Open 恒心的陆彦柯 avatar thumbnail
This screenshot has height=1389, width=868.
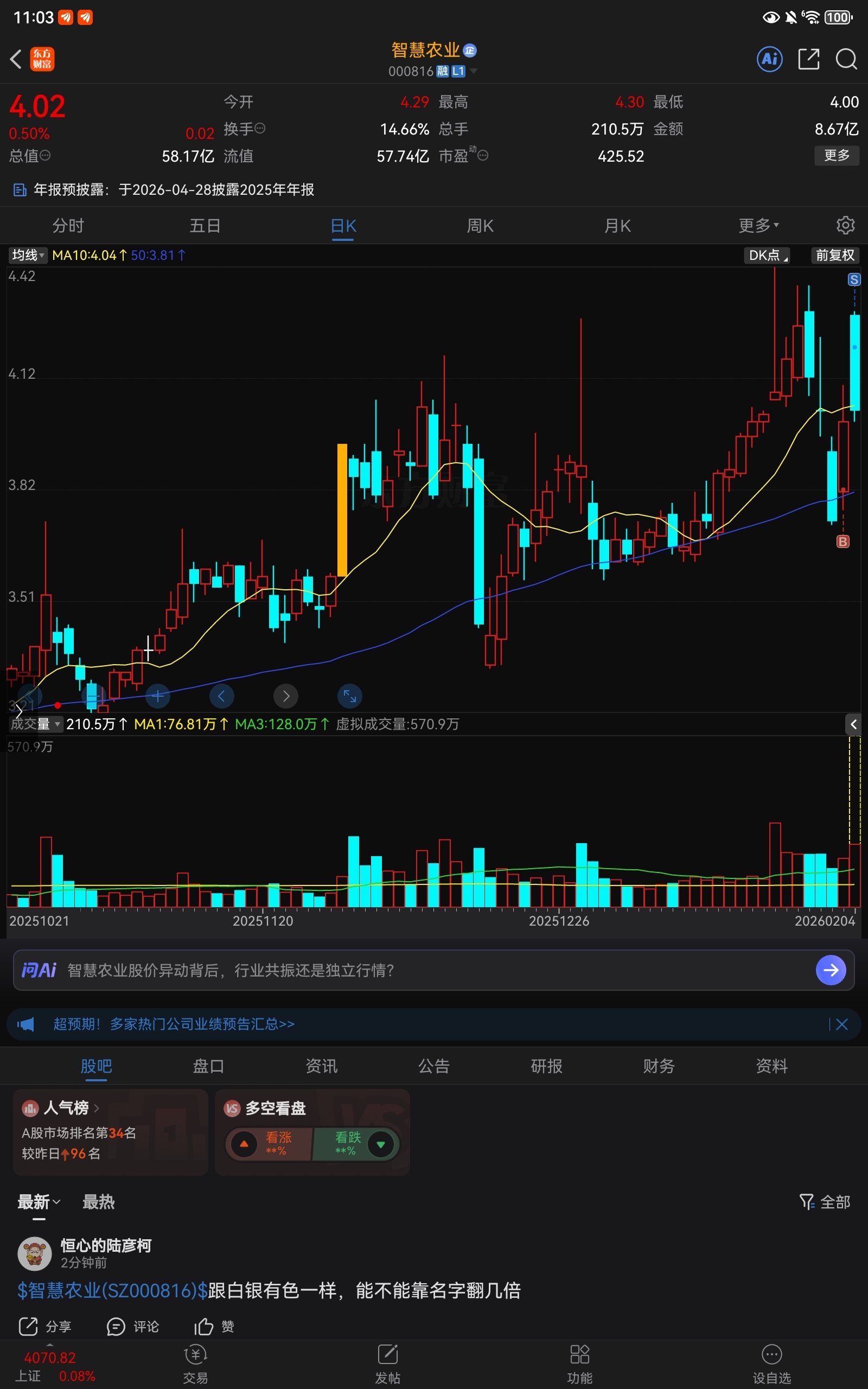34,1253
